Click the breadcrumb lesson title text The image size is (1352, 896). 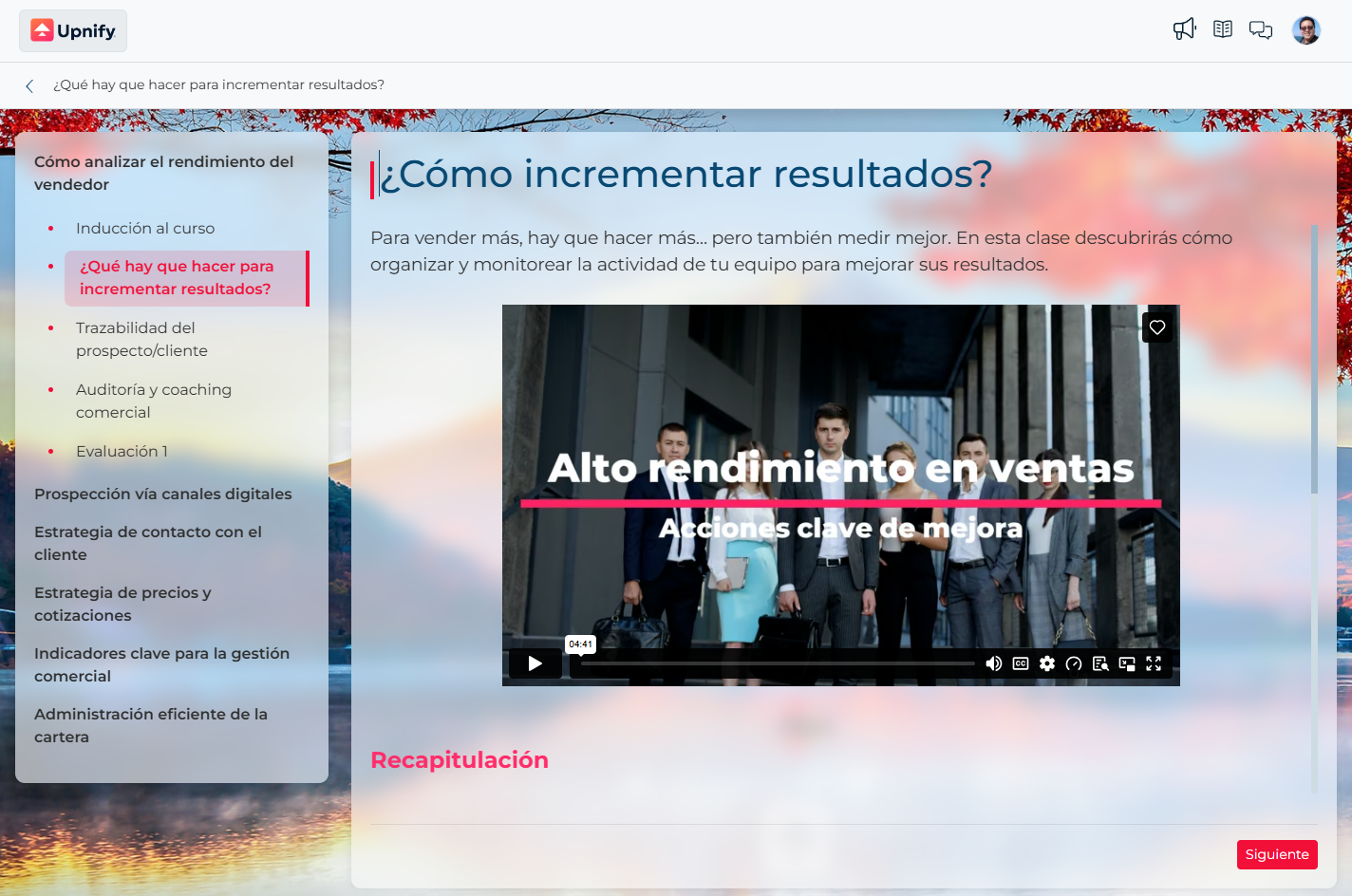[218, 84]
